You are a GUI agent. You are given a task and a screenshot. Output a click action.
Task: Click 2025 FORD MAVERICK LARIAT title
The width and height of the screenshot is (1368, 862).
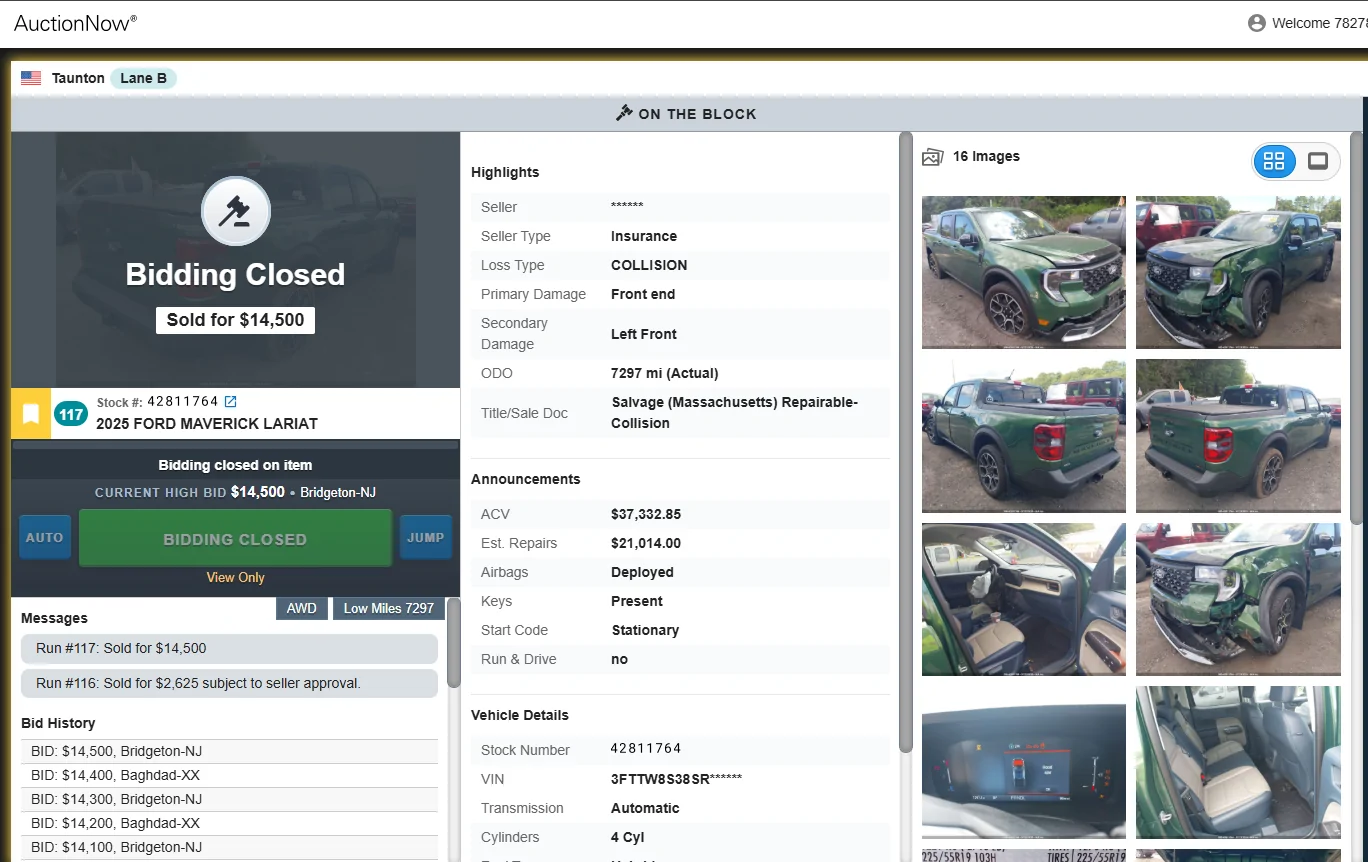207,424
